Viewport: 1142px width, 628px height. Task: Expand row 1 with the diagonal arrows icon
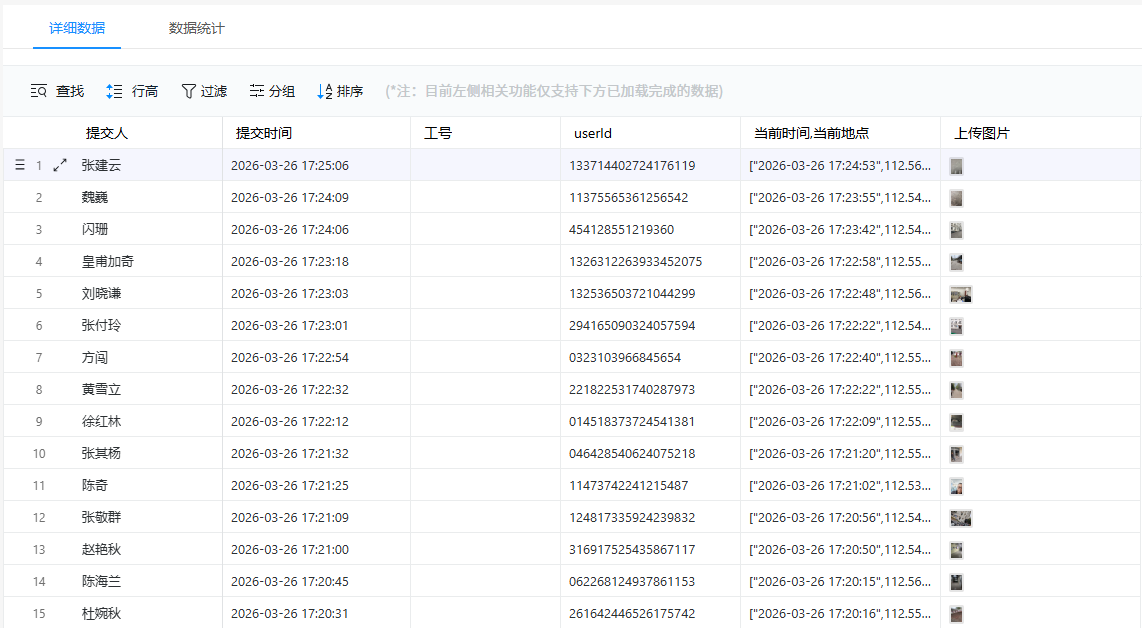tap(60, 166)
